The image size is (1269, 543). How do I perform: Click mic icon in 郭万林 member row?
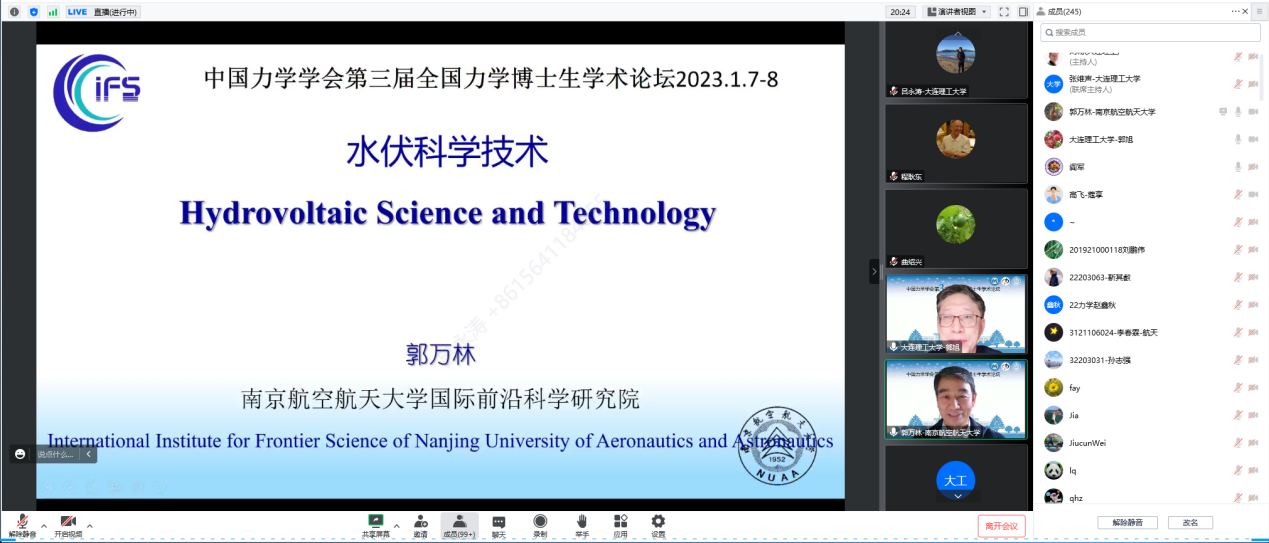click(1238, 112)
